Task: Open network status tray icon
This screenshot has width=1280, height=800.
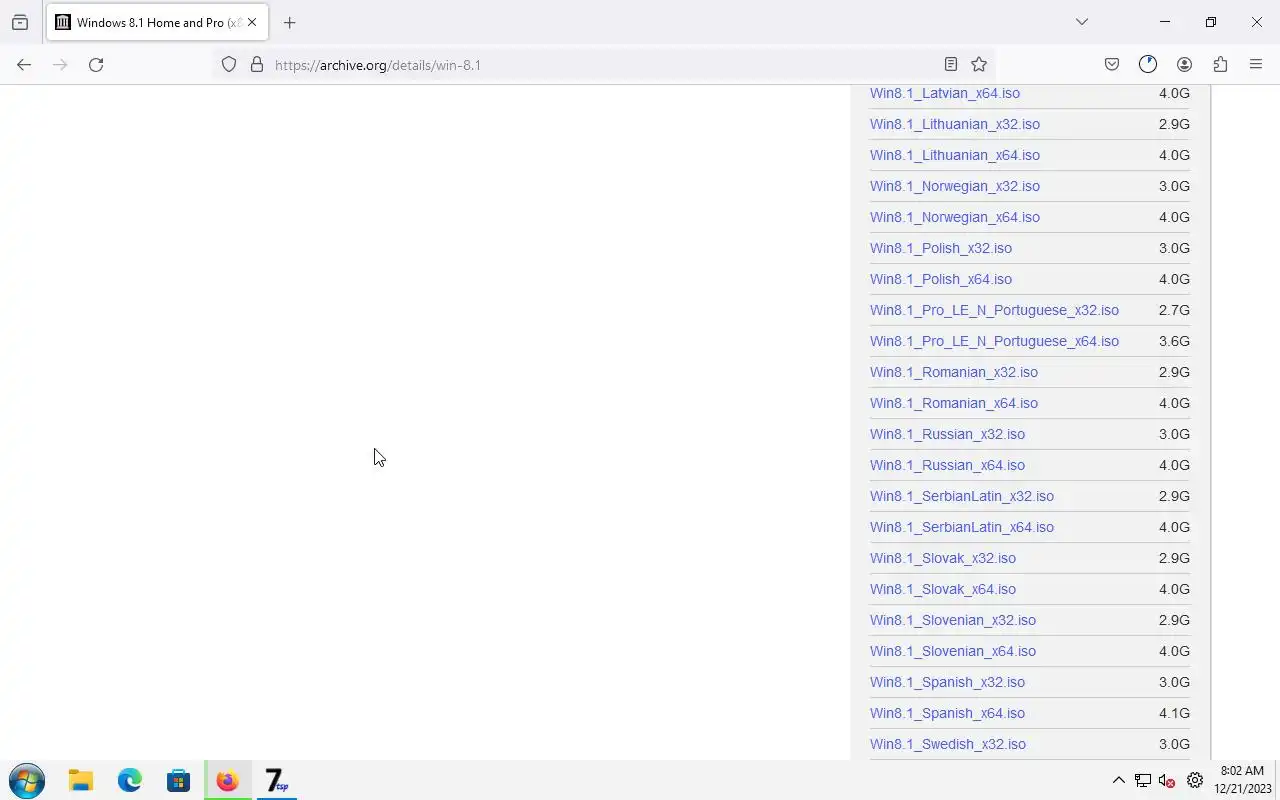Action: [1143, 781]
